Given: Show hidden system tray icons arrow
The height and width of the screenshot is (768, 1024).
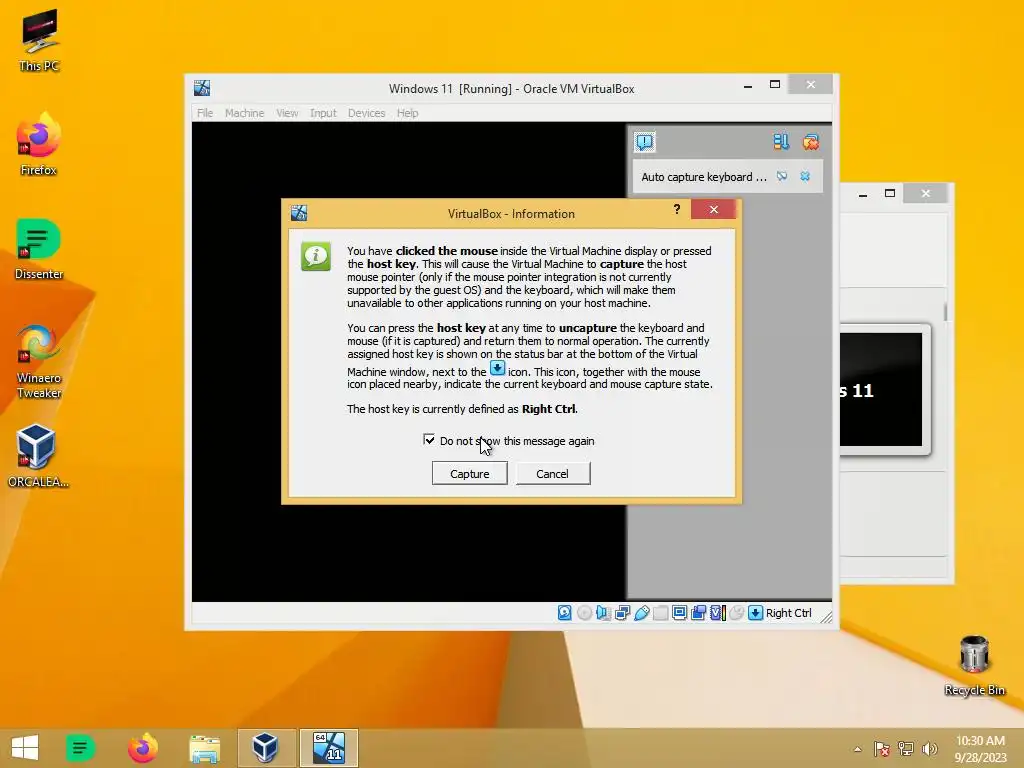Looking at the screenshot, I should pos(857,749).
